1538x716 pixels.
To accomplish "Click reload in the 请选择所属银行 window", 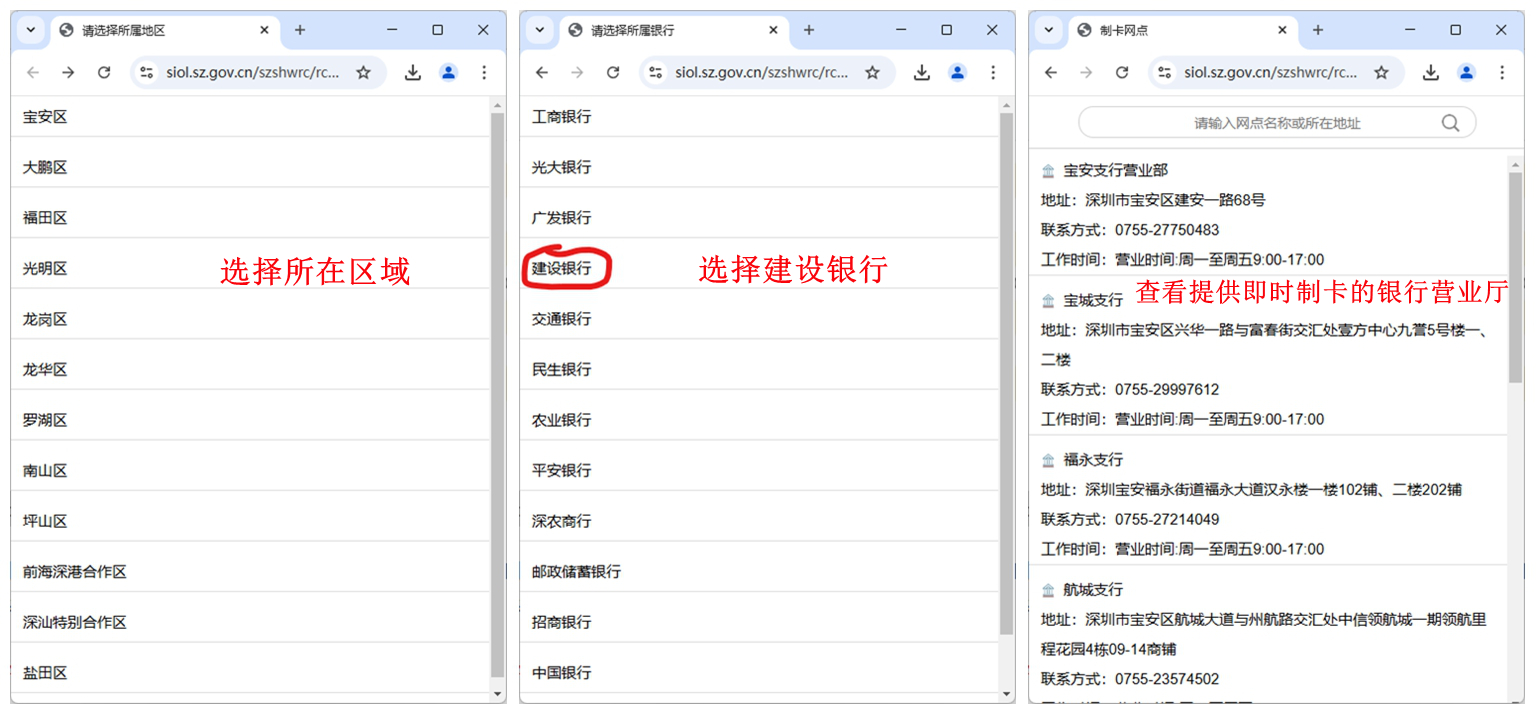I will pos(613,72).
